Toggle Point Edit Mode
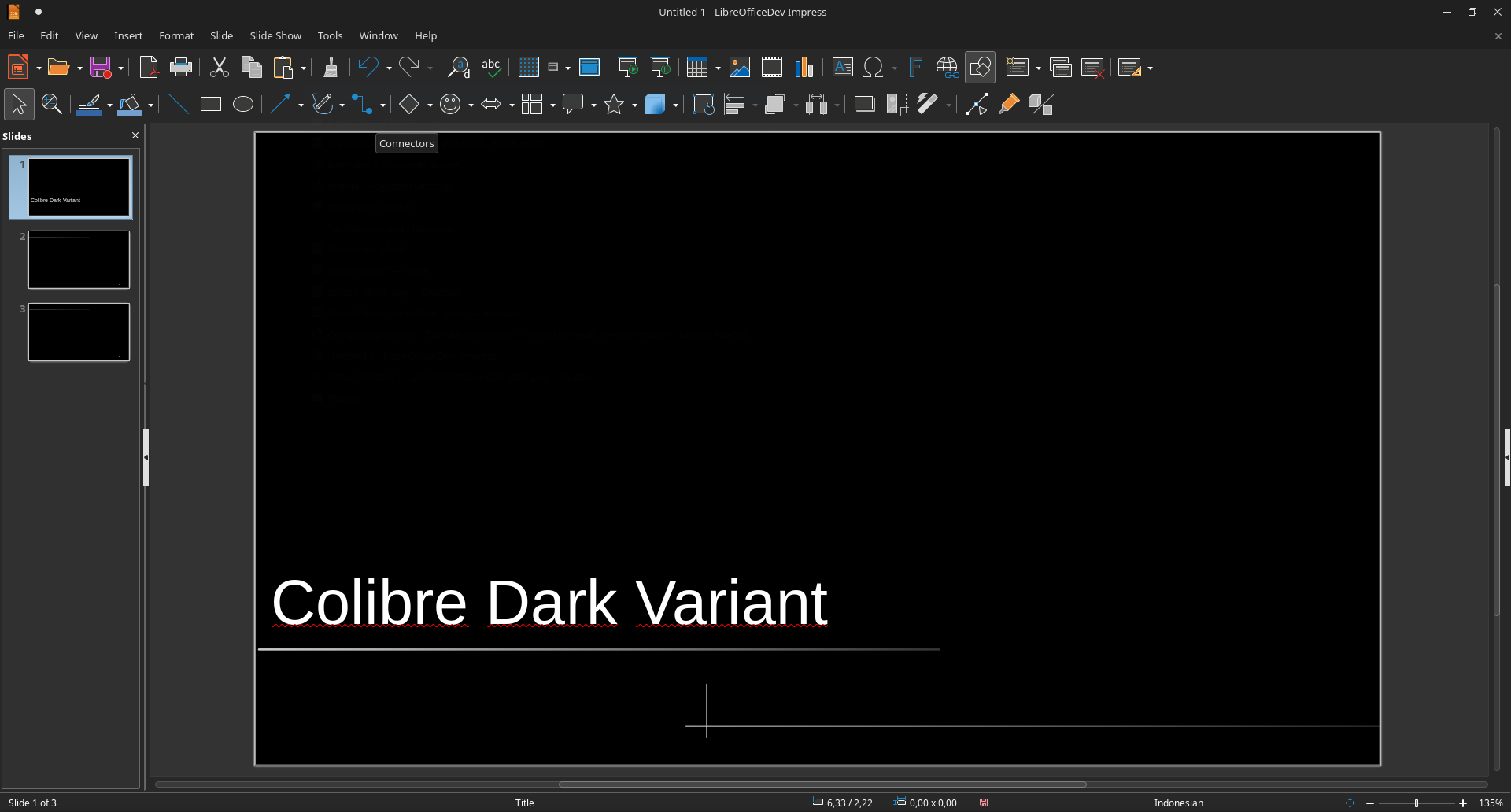 977,105
